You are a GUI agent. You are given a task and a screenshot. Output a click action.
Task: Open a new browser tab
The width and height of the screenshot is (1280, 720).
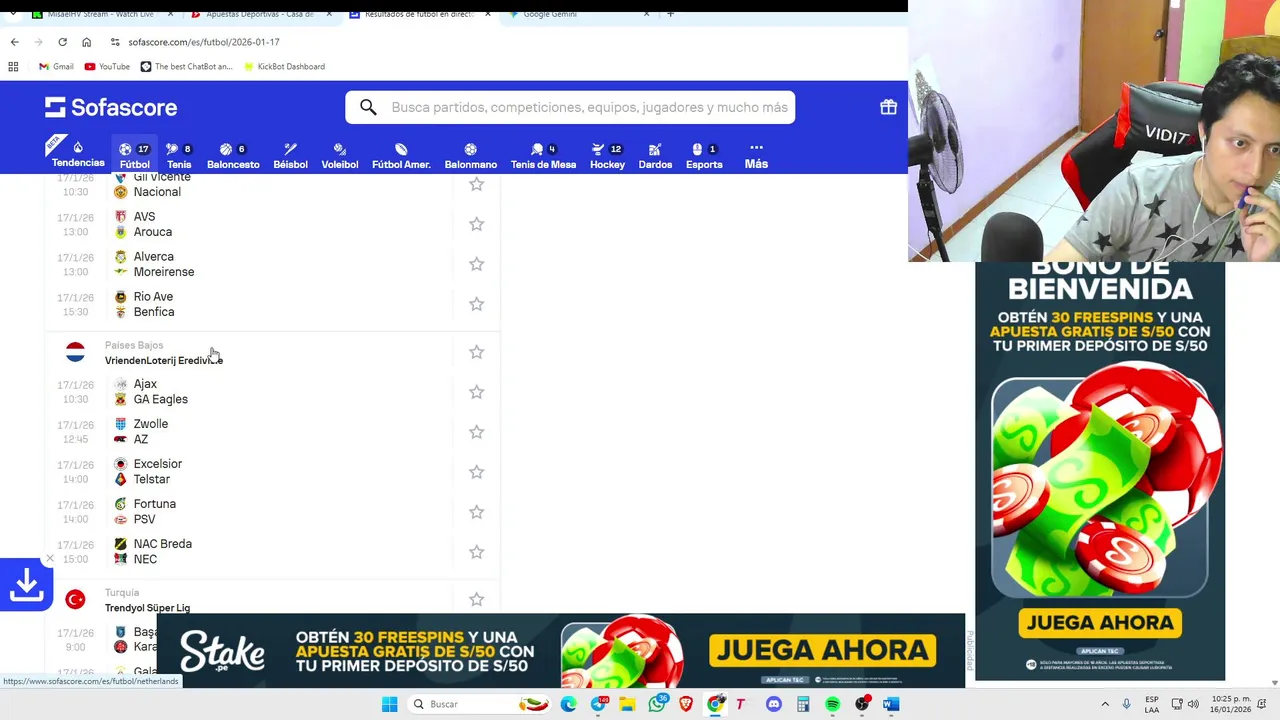(670, 14)
